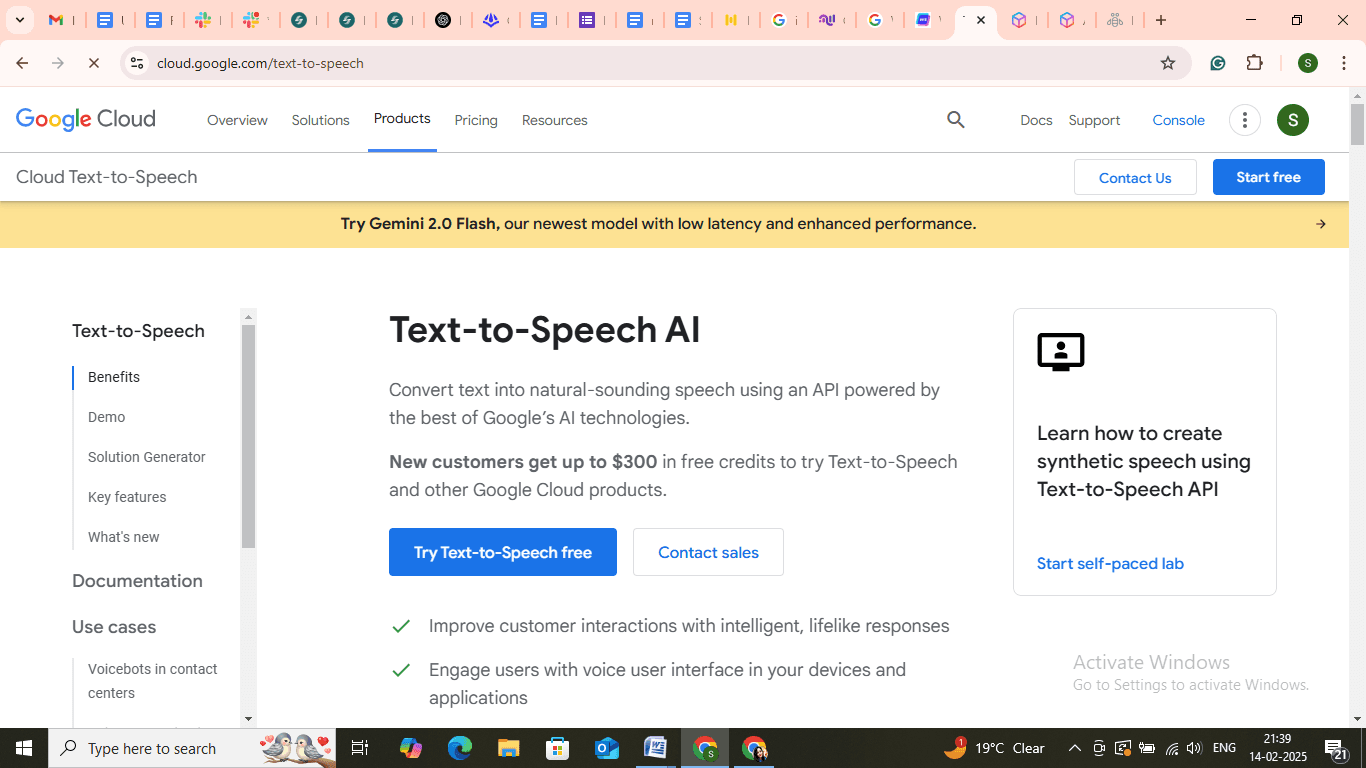Close the active Text-to-Speech tab
The width and height of the screenshot is (1366, 768).
click(x=981, y=20)
